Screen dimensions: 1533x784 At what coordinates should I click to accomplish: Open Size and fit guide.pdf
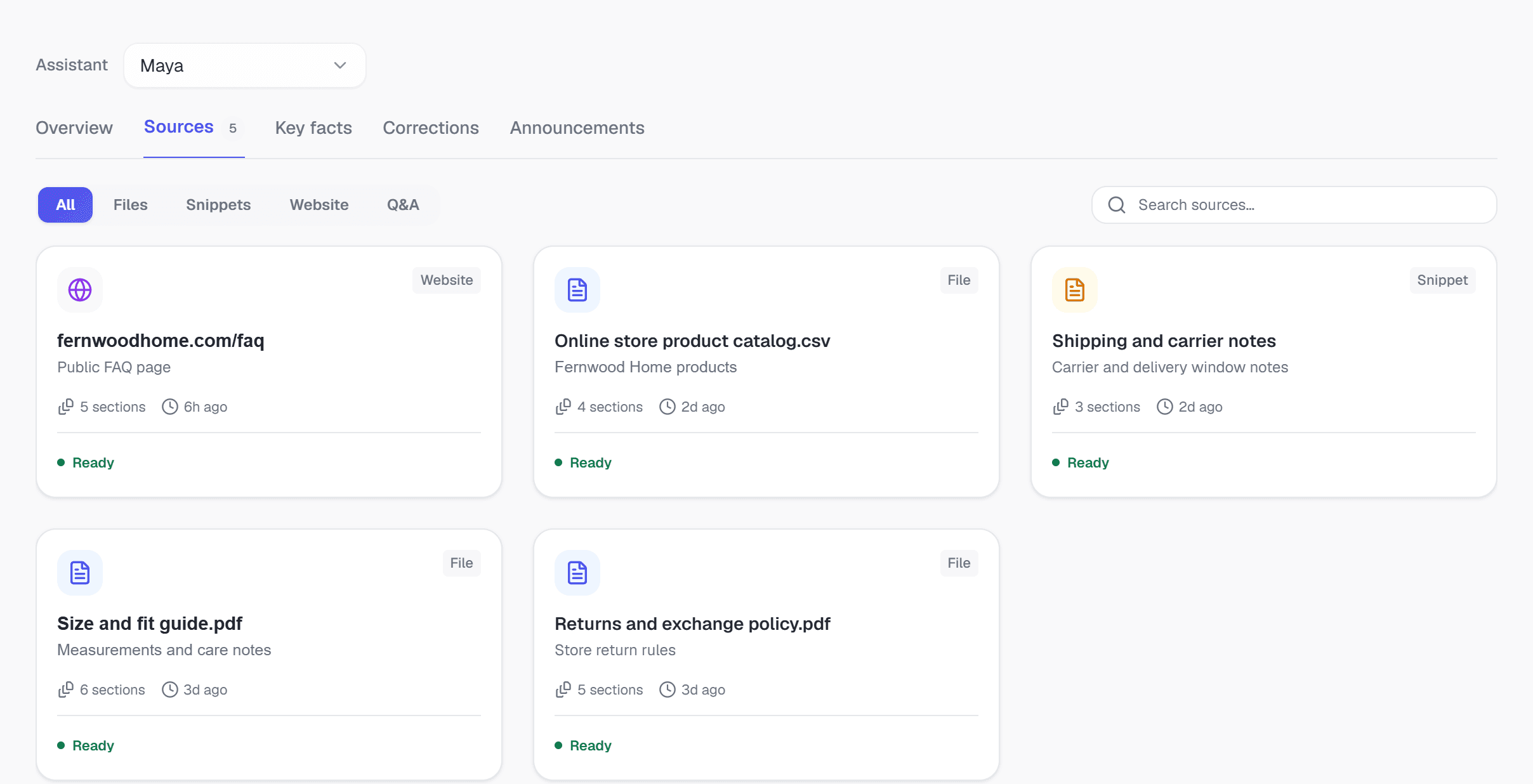coord(150,624)
